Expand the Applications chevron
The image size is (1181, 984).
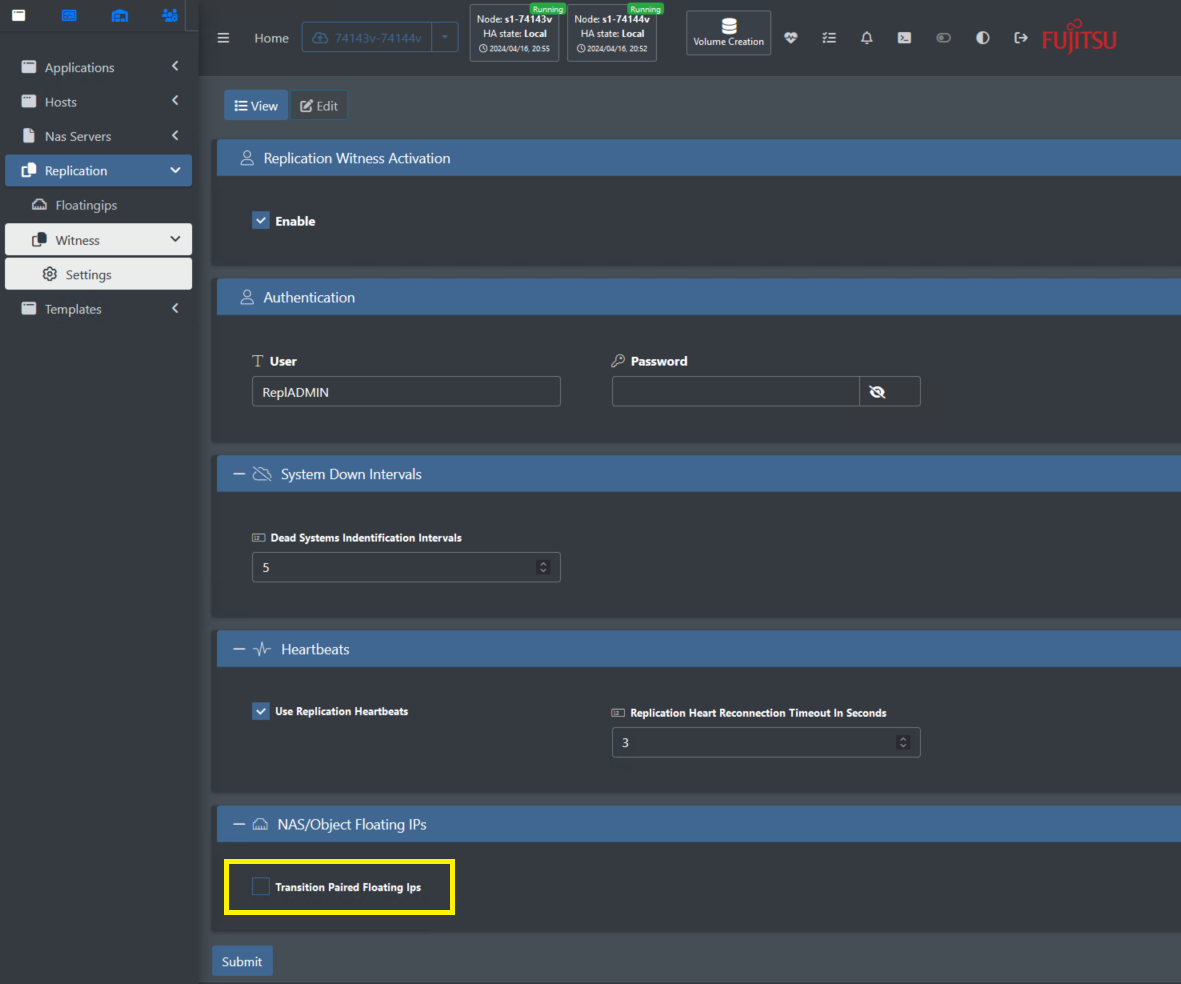[175, 66]
